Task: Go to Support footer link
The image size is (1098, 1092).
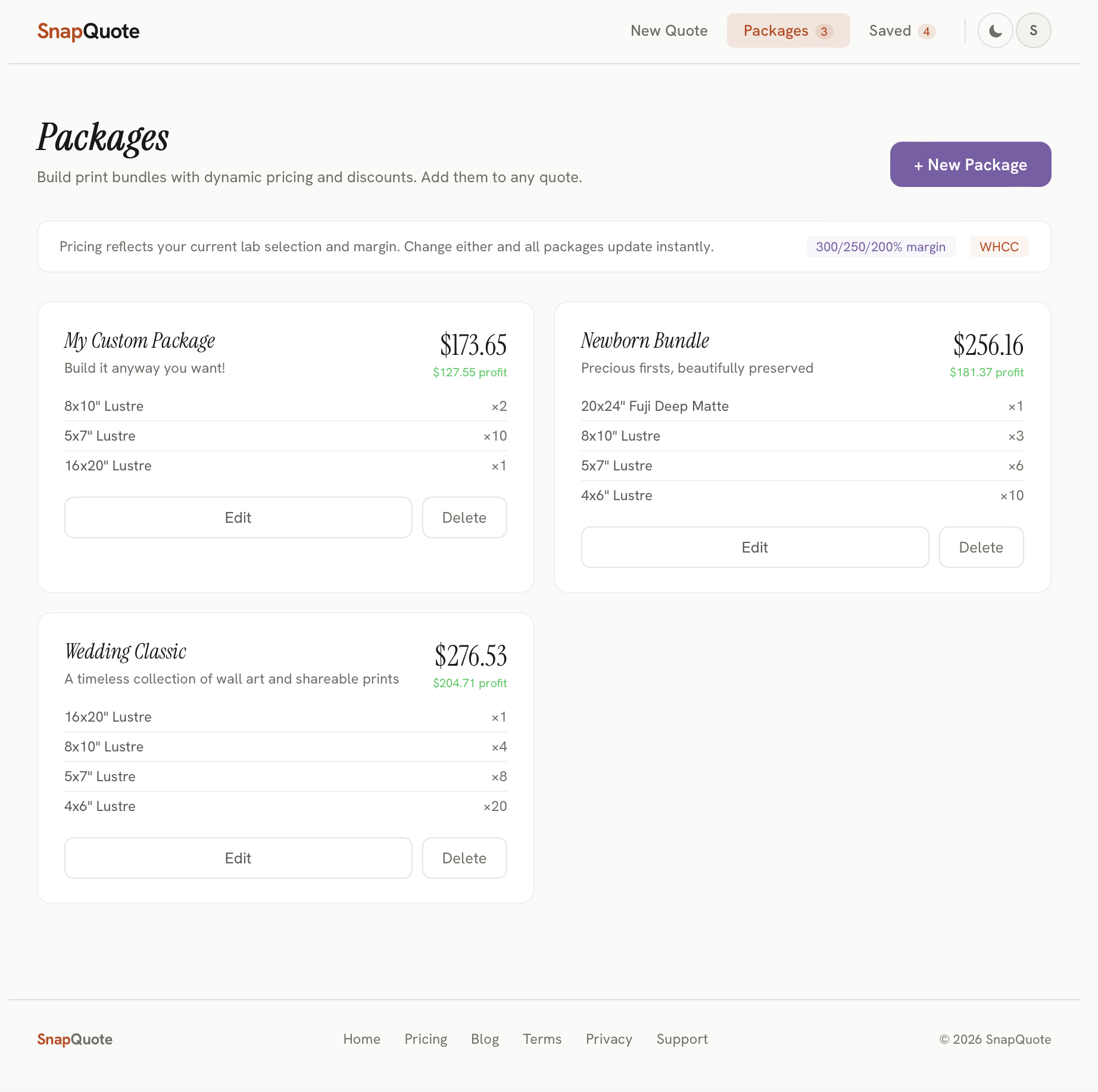Action: pyautogui.click(x=682, y=1039)
